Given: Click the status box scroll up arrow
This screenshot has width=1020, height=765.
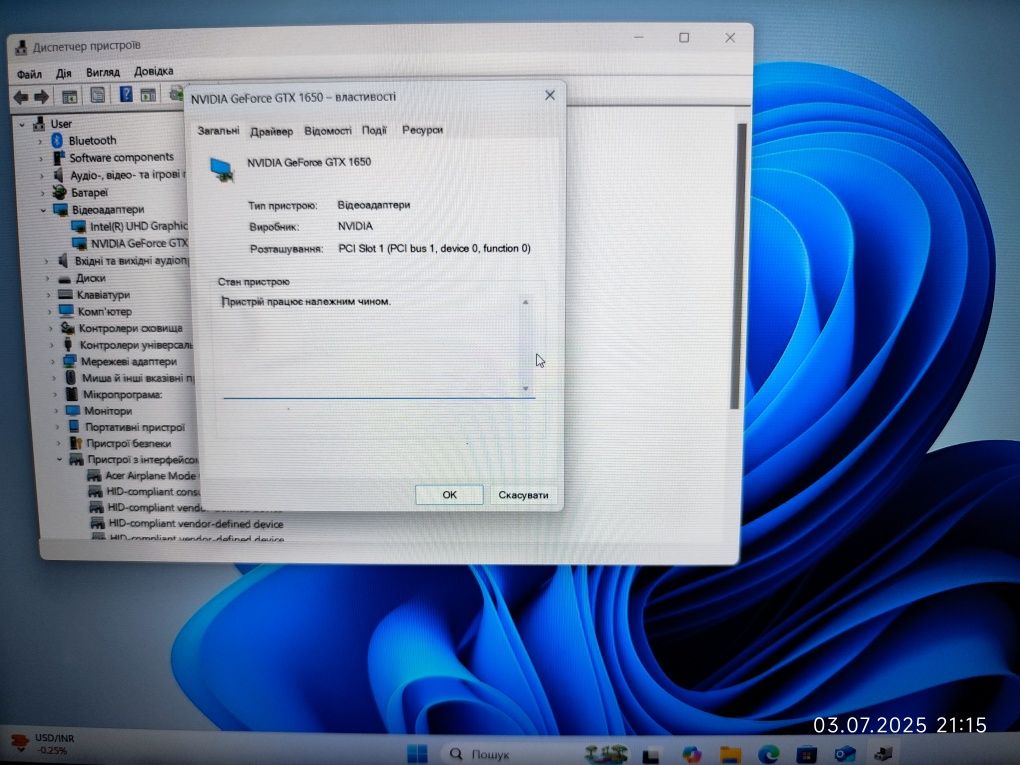Looking at the screenshot, I should 525,302.
